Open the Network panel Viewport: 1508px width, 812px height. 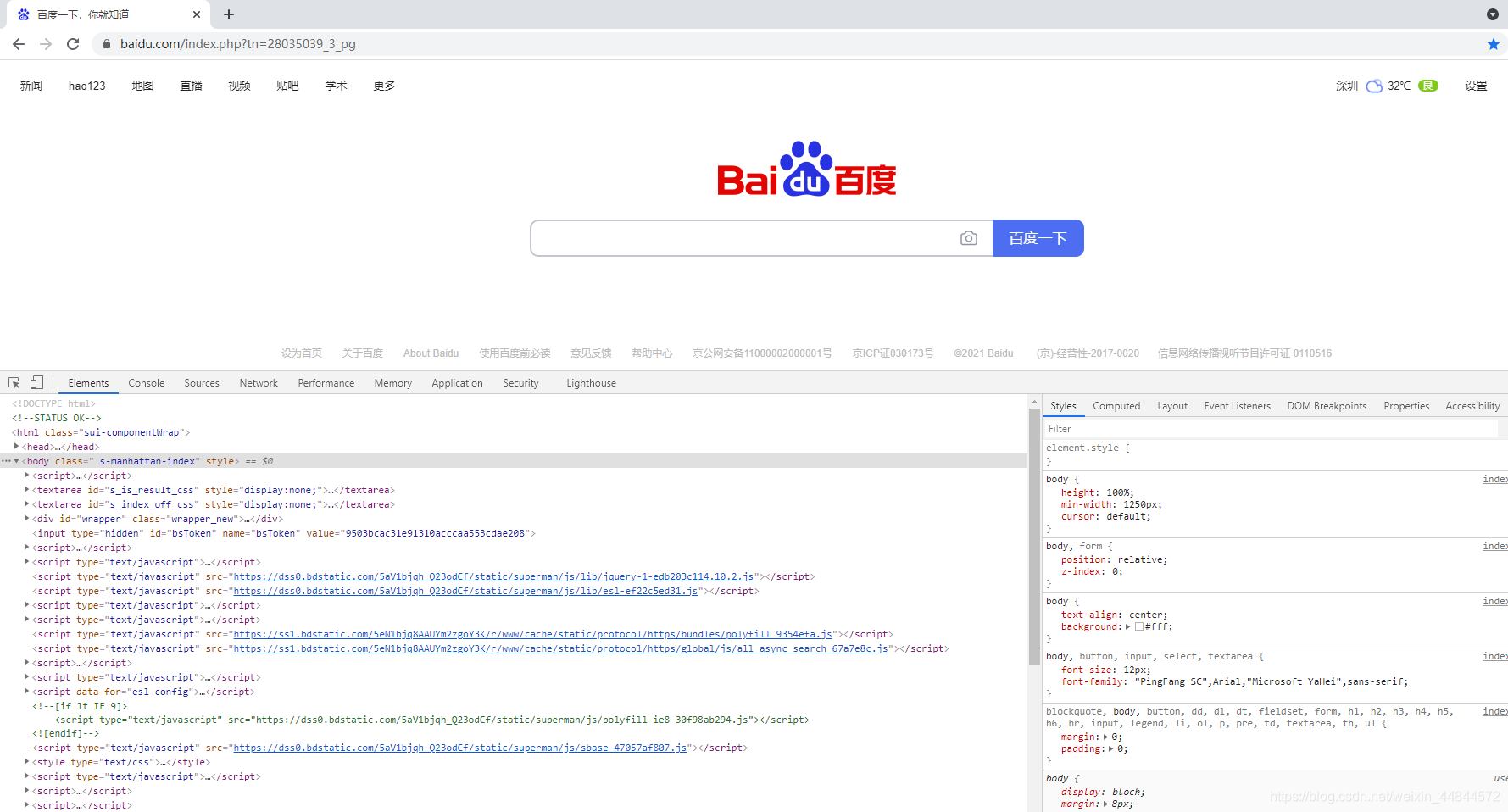click(x=259, y=383)
